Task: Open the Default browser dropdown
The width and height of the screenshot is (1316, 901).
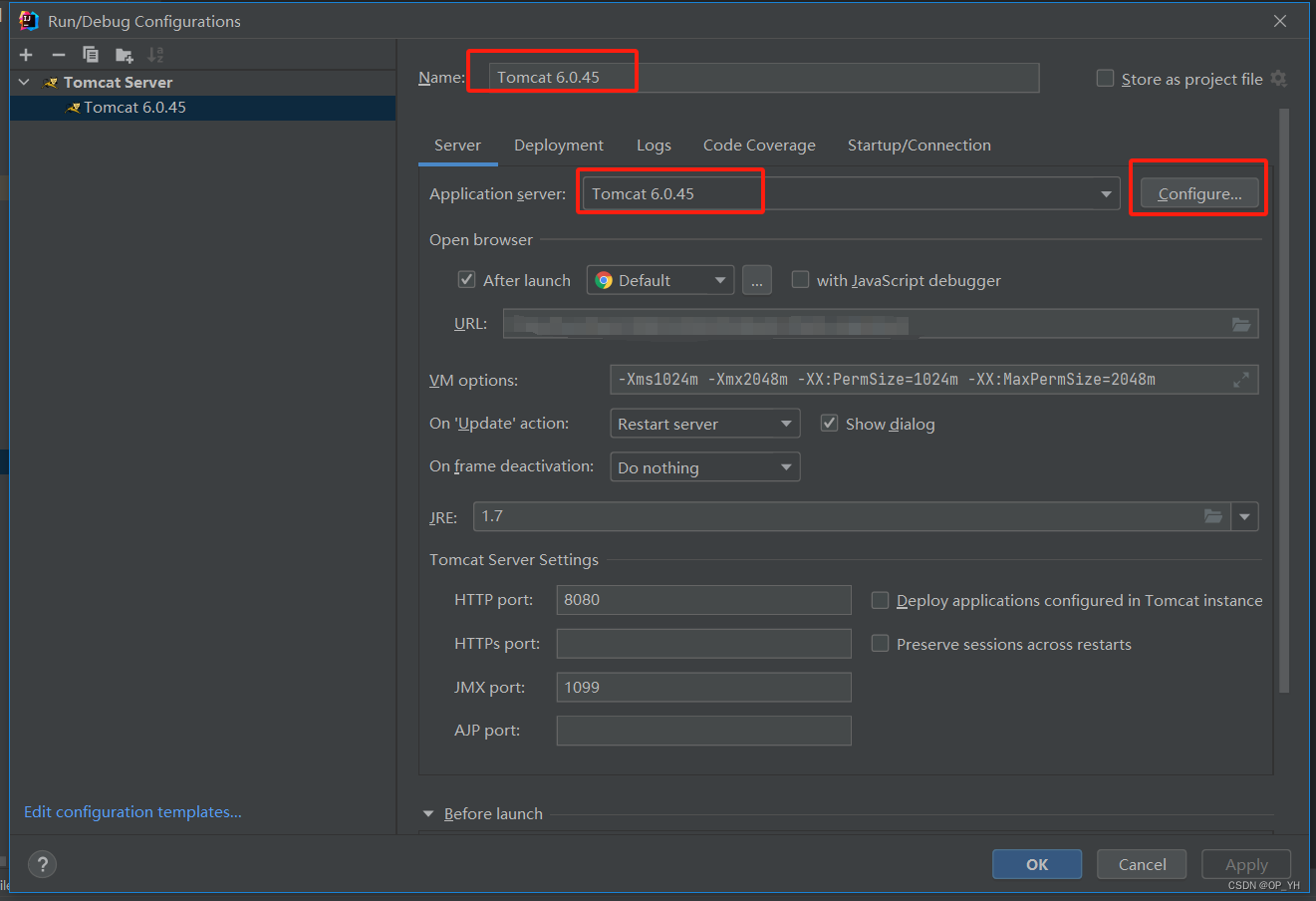Action: pos(660,280)
